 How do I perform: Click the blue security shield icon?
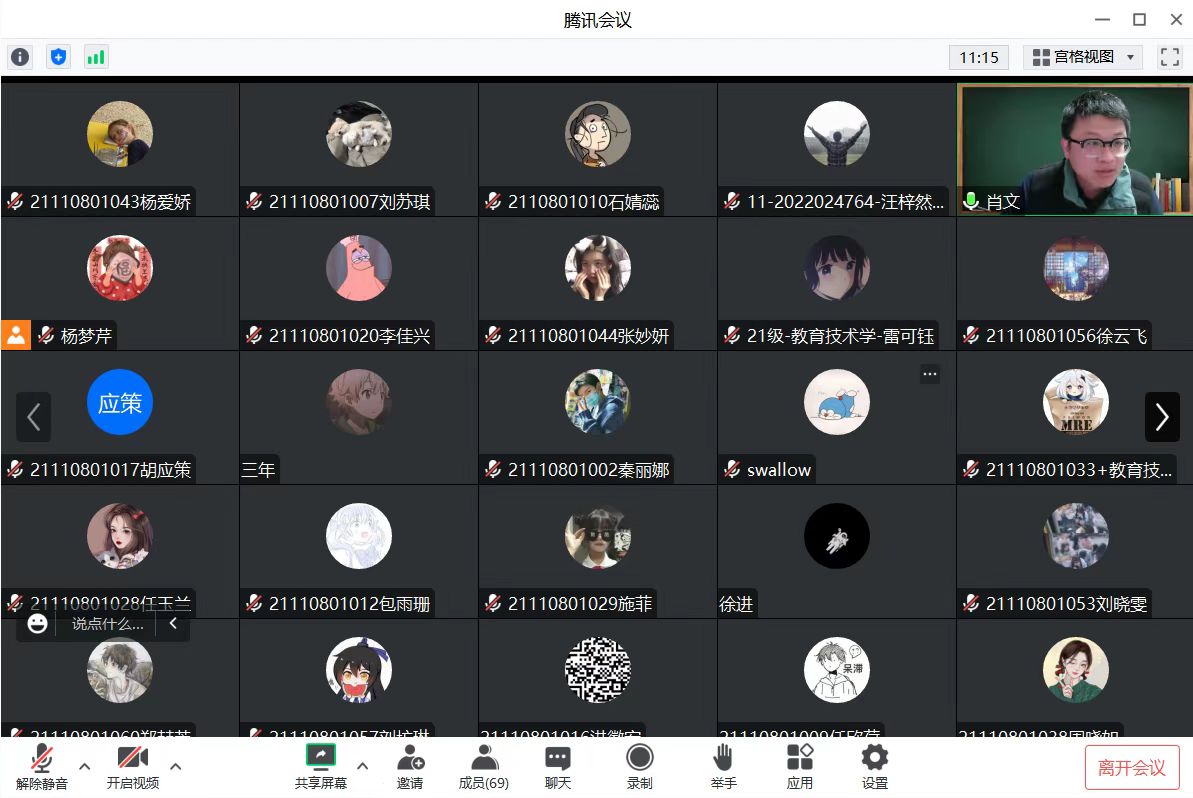point(59,57)
